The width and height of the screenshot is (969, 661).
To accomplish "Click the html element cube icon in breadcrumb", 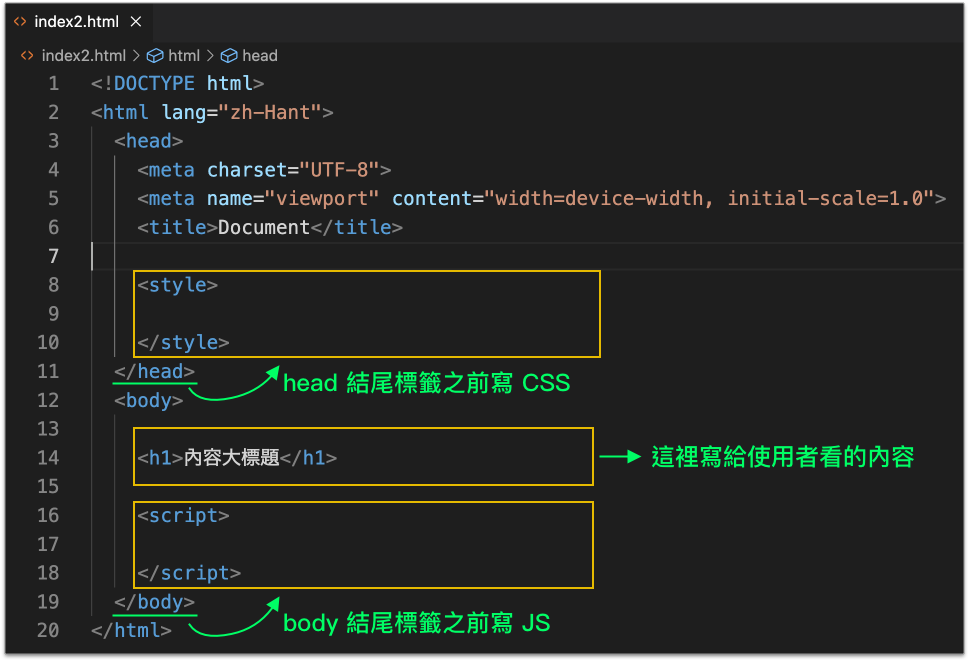I will [x=155, y=56].
